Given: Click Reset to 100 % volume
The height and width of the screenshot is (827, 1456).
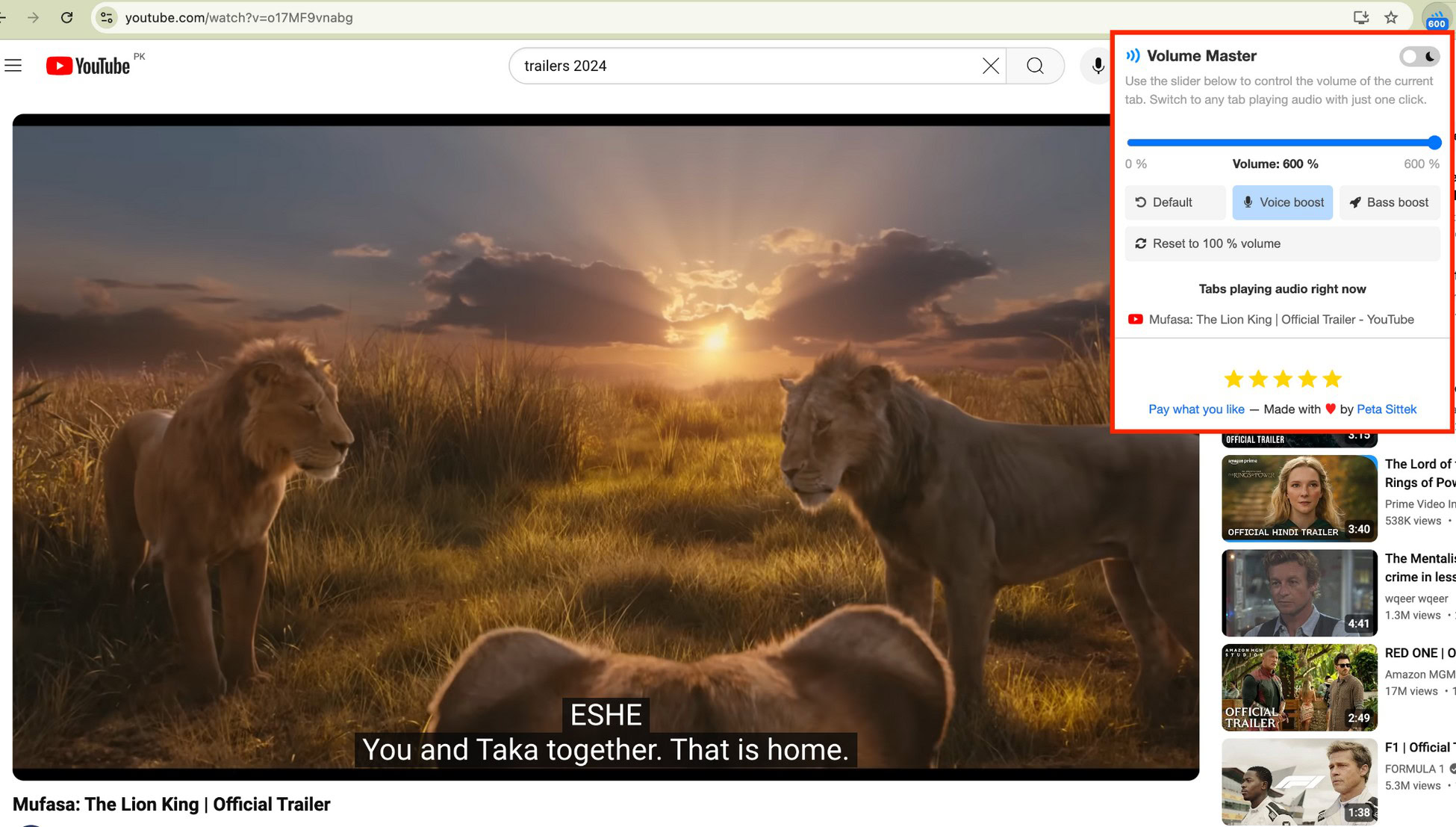Looking at the screenshot, I should (1282, 244).
